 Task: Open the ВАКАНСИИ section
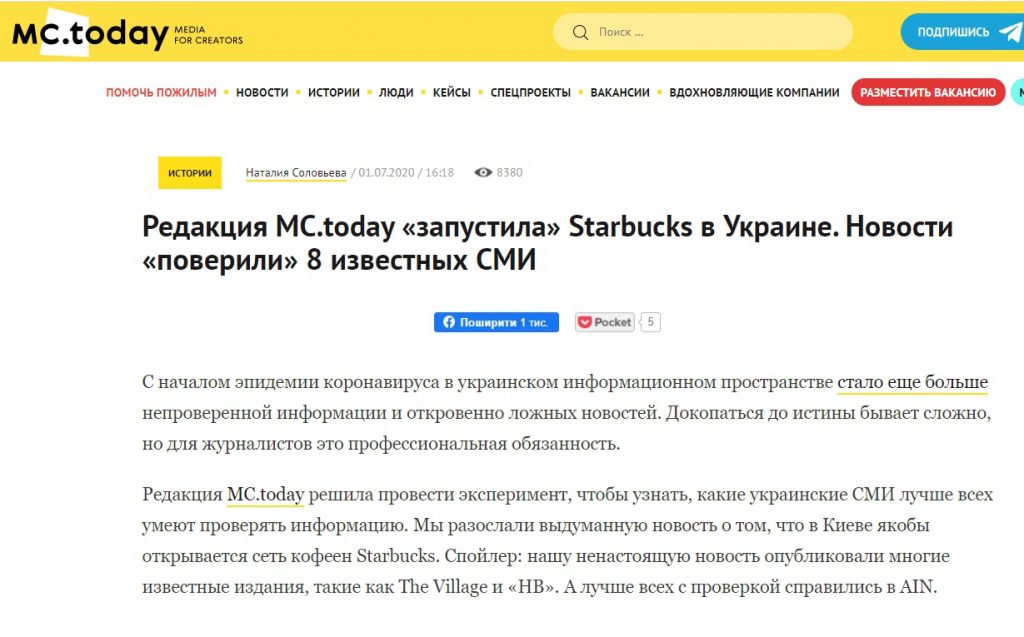pos(620,93)
